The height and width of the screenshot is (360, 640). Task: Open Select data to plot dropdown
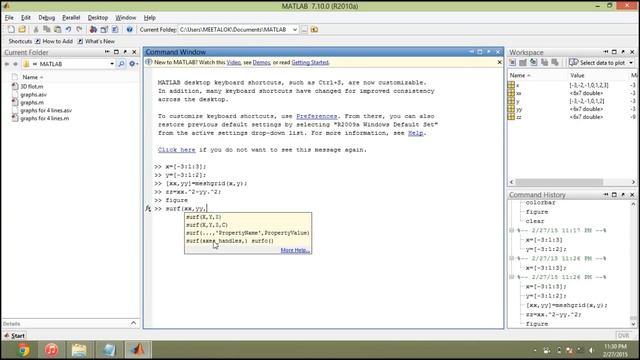tap(631, 63)
